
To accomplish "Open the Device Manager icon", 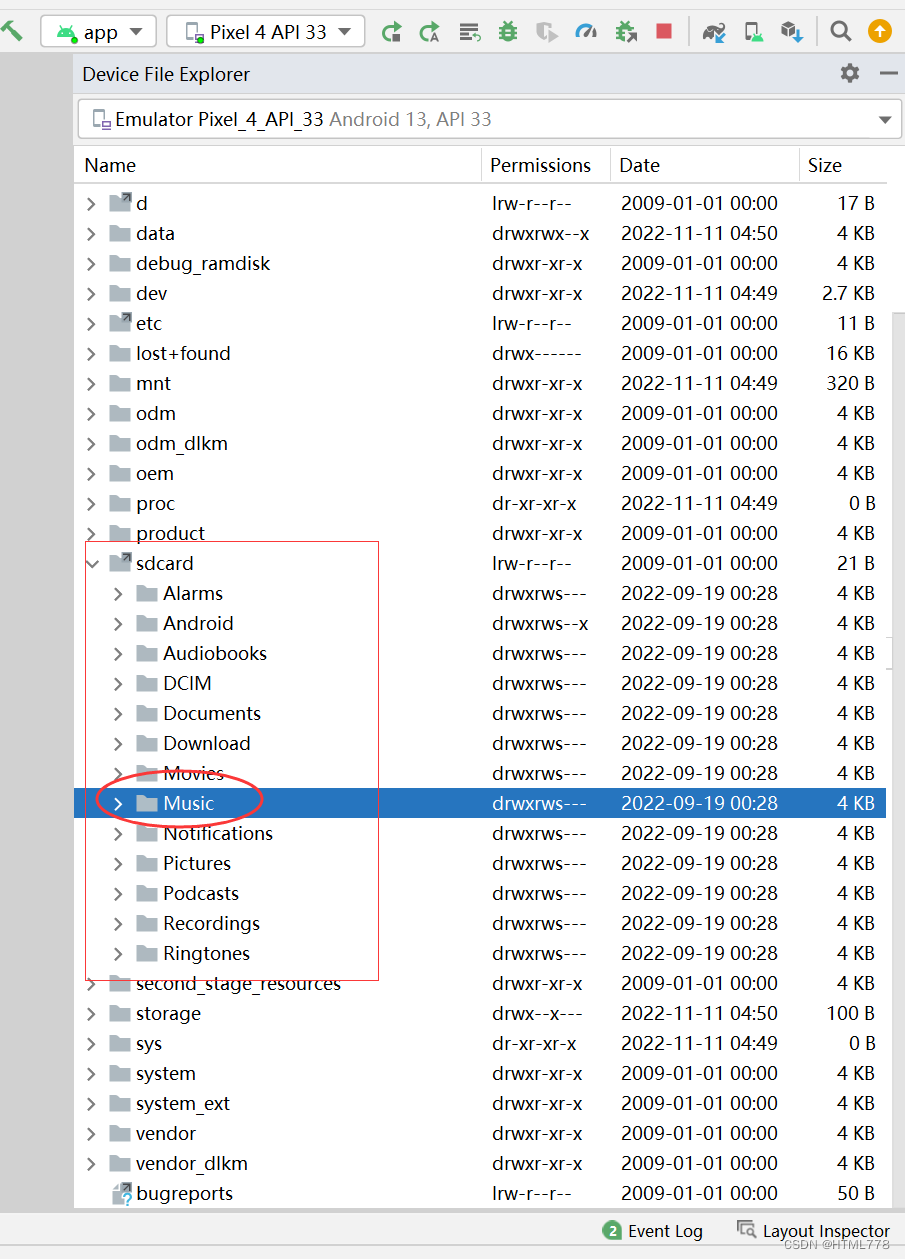I will click(x=754, y=32).
